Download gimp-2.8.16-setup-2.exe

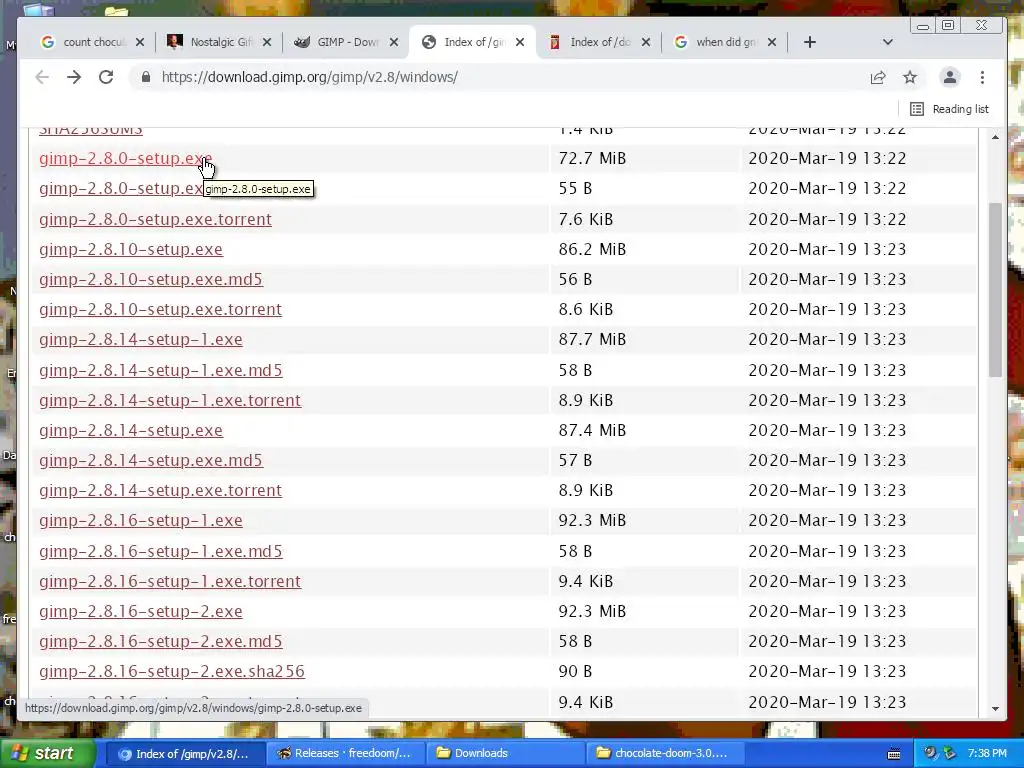coord(140,611)
